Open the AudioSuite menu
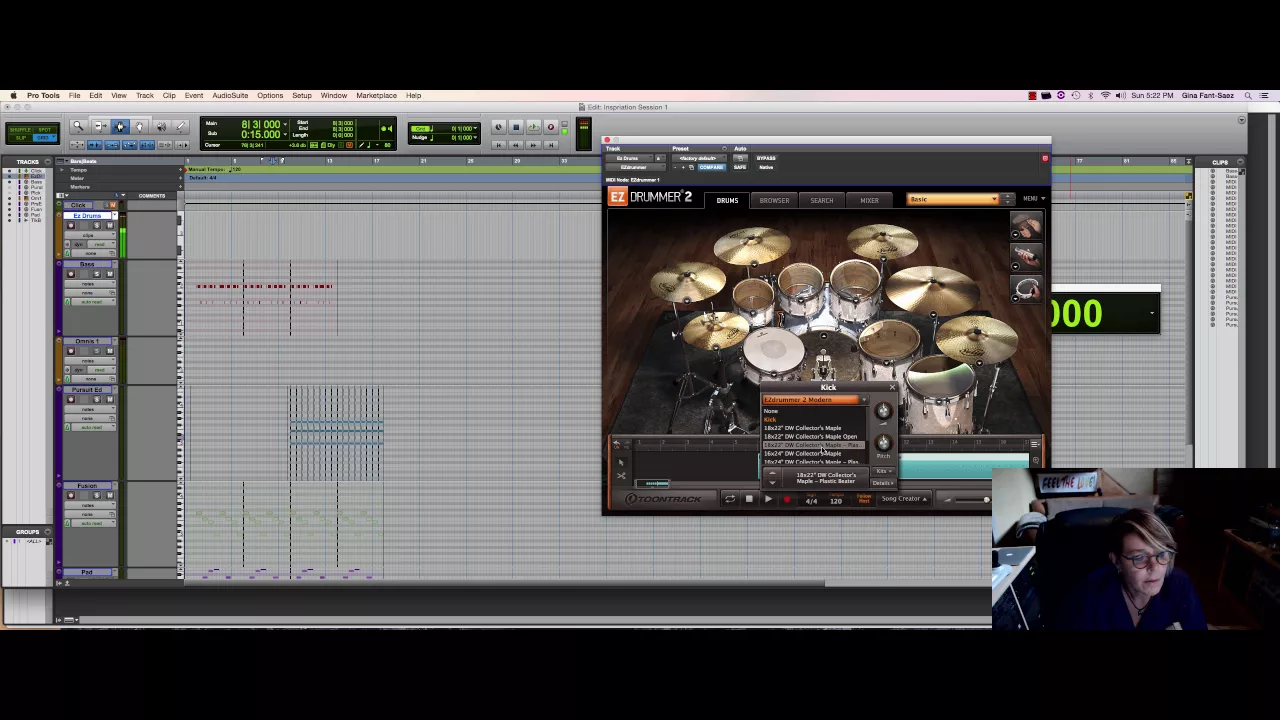 [230, 96]
